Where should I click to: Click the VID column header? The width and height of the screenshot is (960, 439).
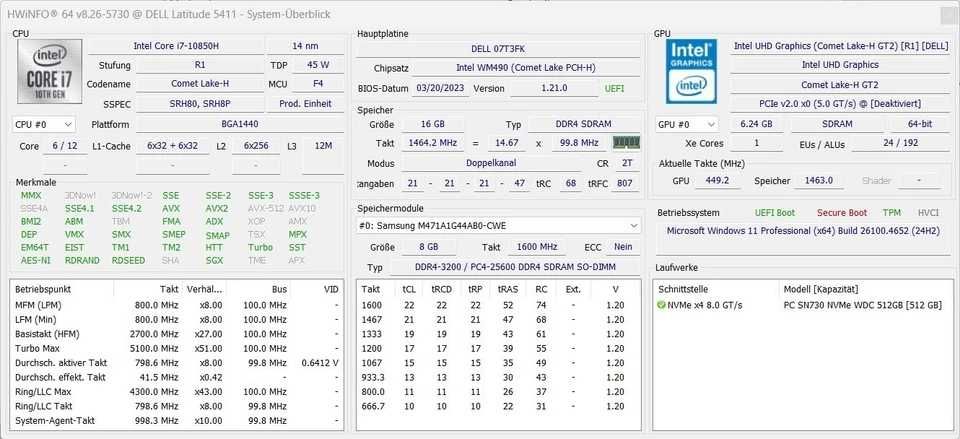[x=331, y=289]
